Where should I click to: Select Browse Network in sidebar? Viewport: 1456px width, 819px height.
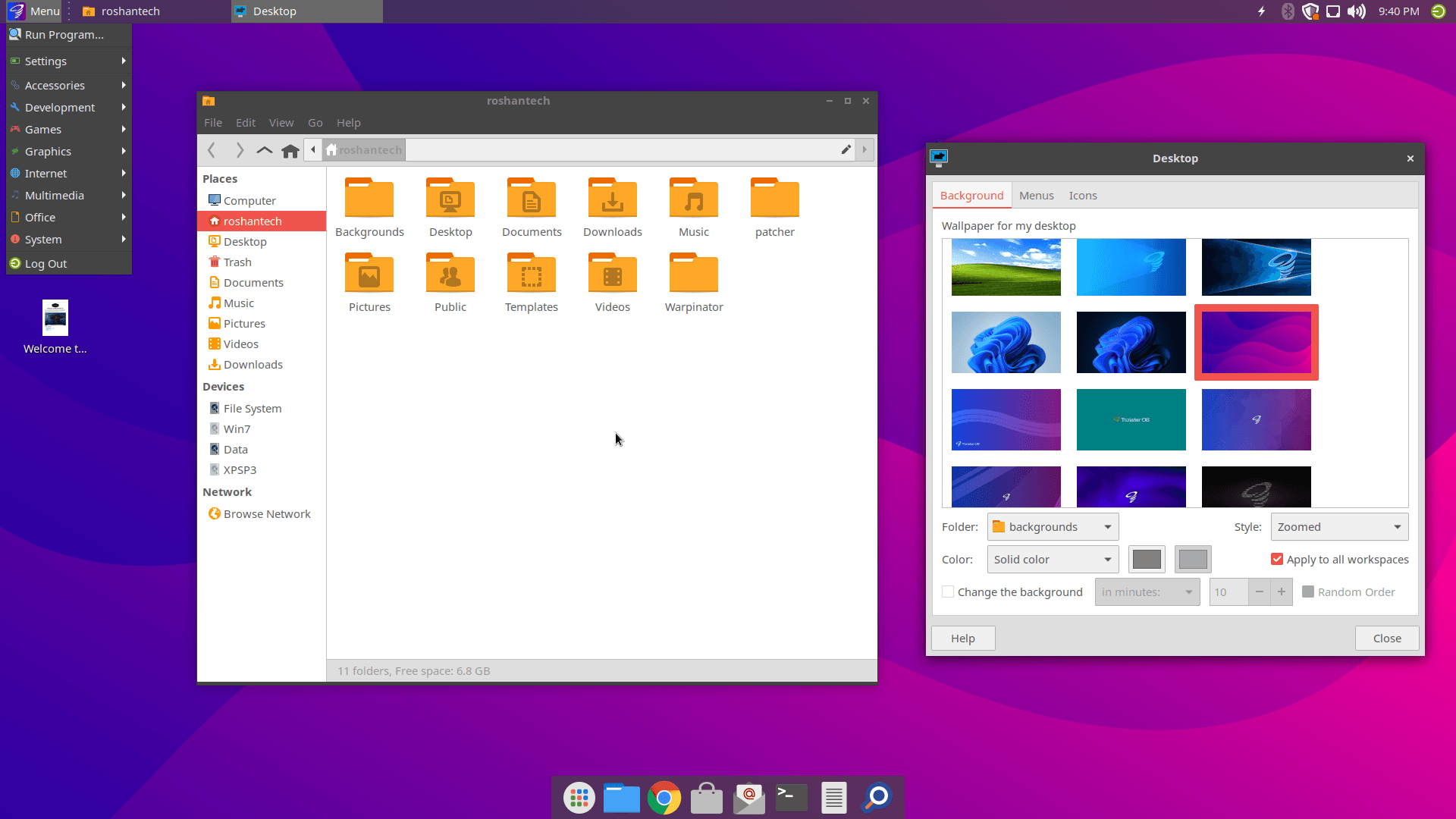[262, 513]
